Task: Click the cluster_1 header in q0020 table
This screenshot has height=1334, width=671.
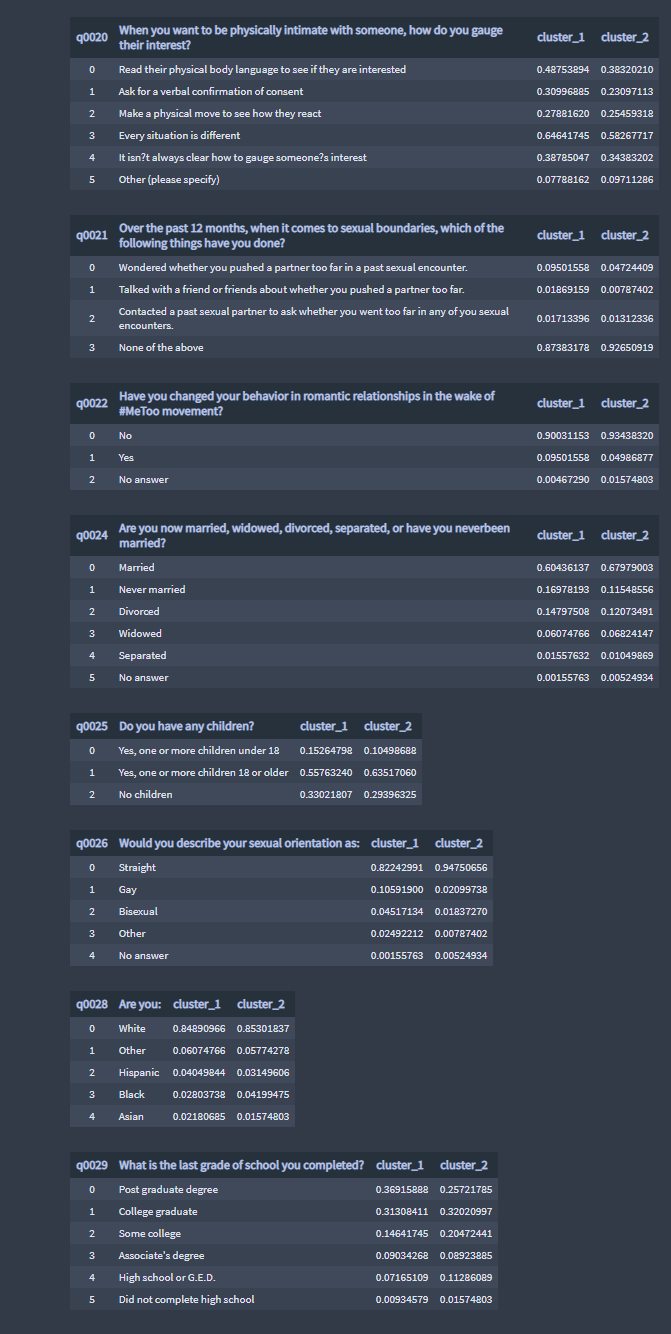Action: [562, 38]
